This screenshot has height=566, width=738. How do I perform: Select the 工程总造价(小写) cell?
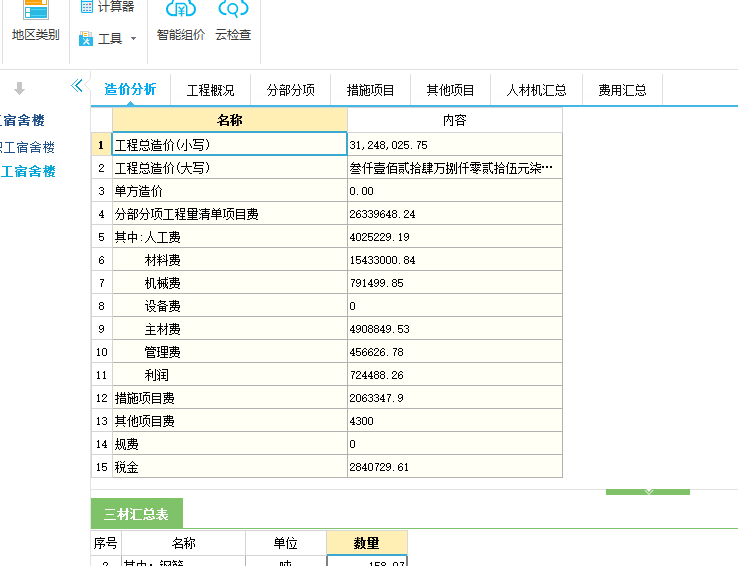(x=230, y=144)
